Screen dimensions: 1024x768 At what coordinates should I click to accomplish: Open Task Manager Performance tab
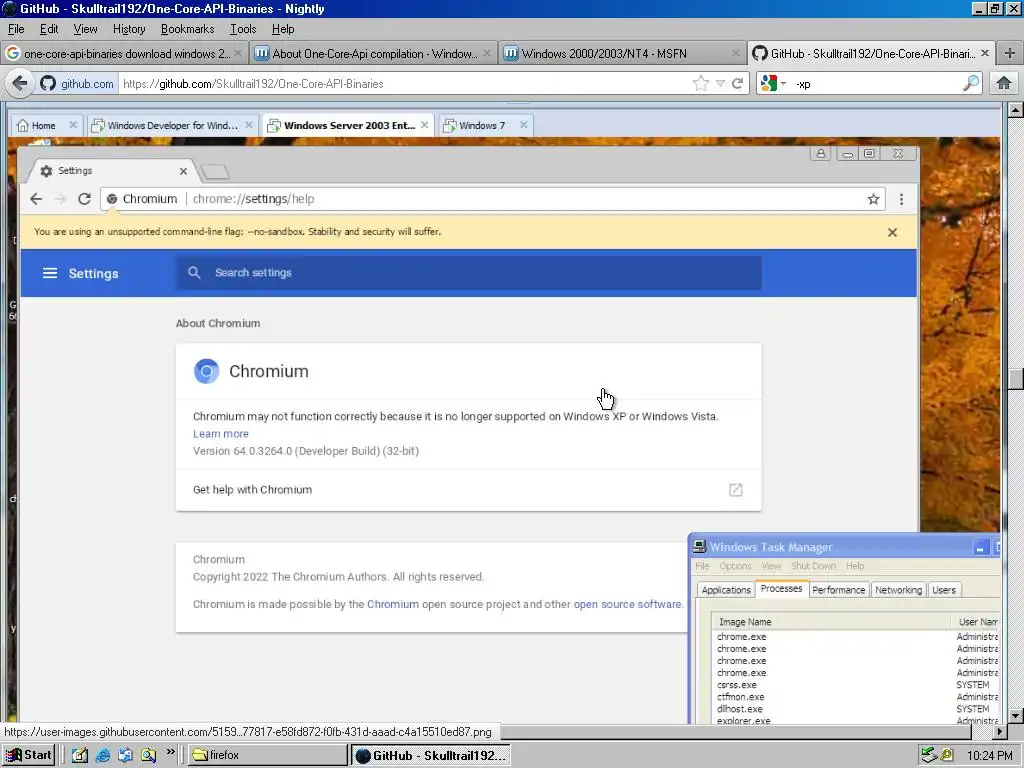tap(839, 590)
